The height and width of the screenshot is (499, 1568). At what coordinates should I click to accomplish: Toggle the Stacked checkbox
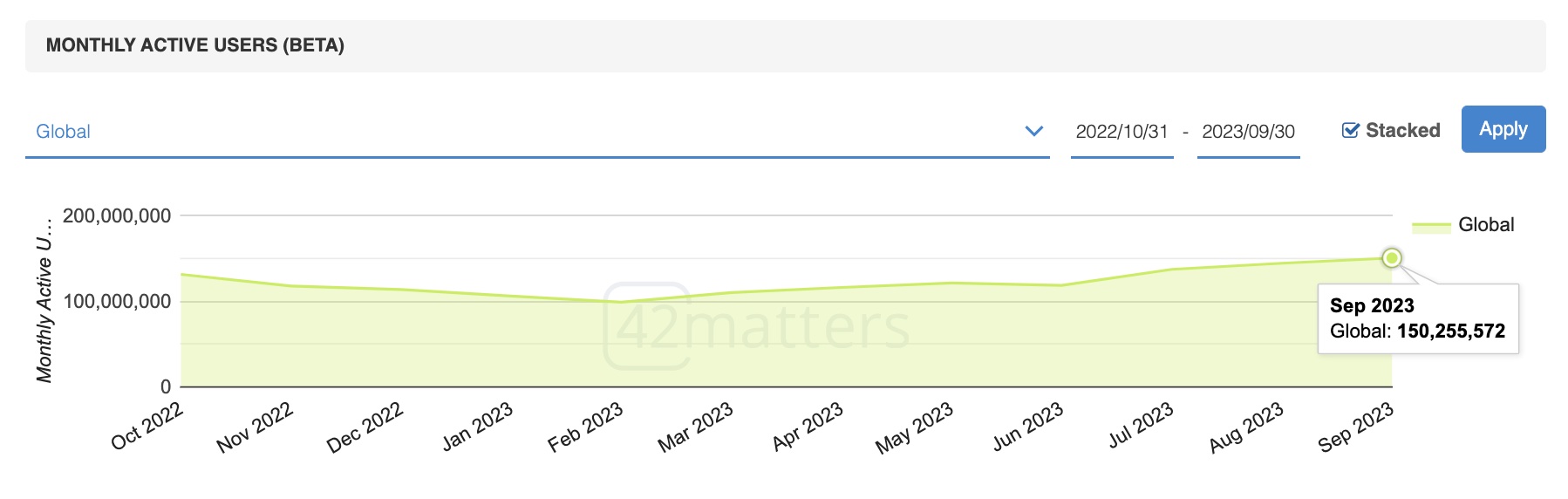(x=1350, y=131)
